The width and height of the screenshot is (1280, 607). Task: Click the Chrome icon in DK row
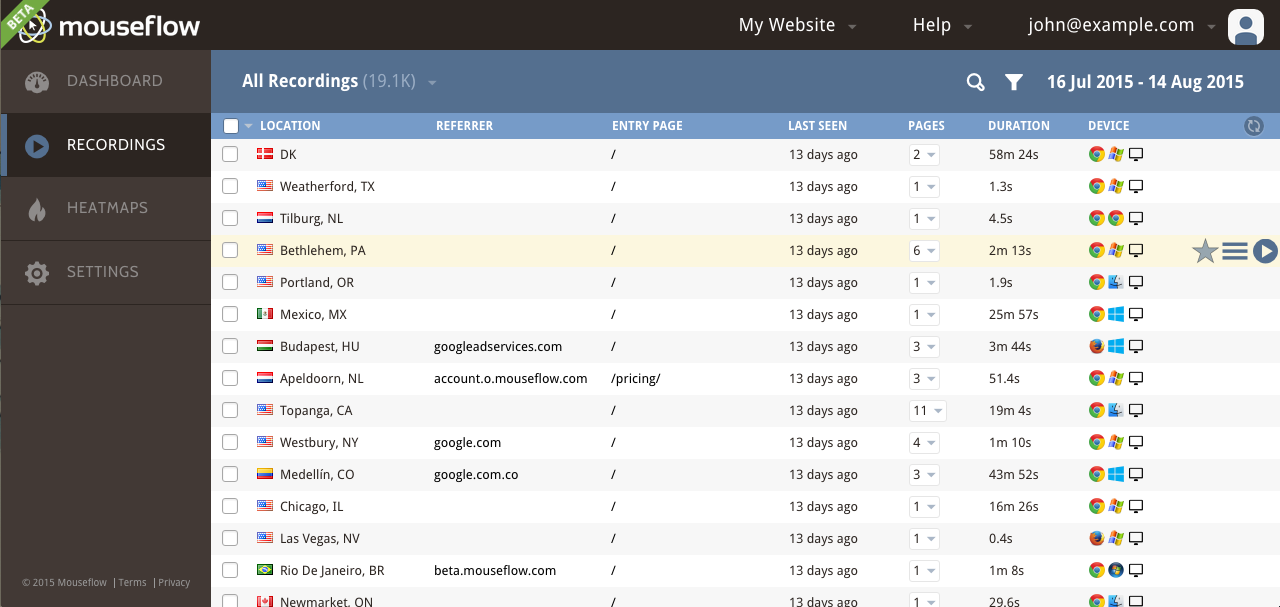(x=1097, y=154)
